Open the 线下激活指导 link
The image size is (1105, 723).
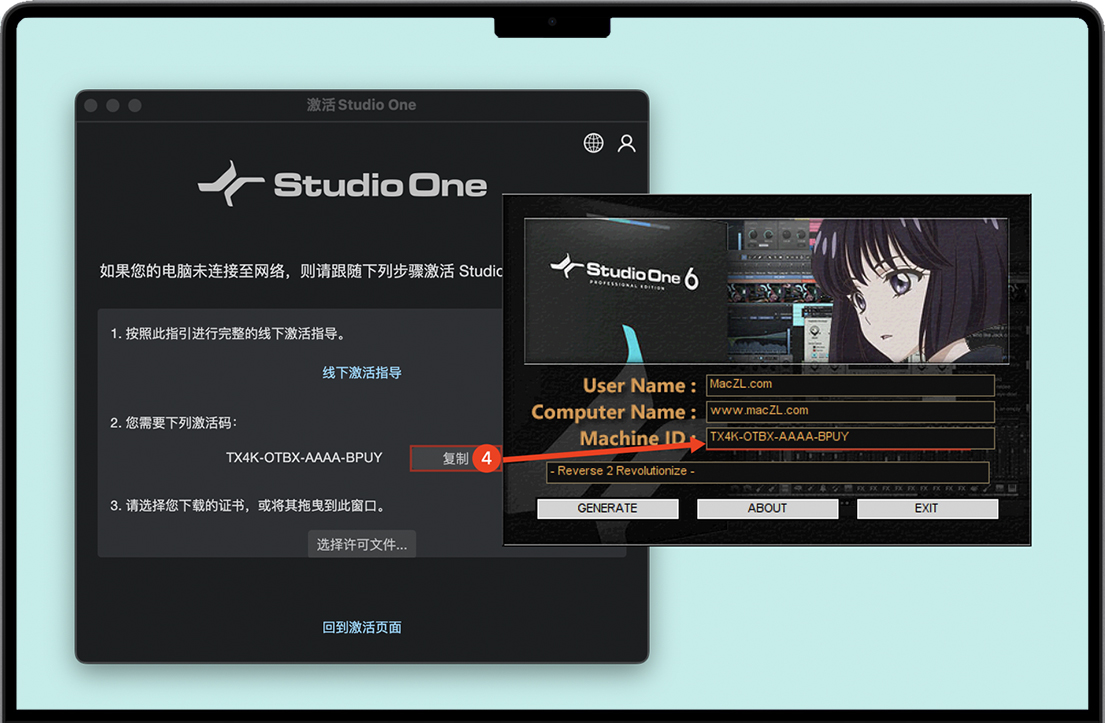coord(362,372)
